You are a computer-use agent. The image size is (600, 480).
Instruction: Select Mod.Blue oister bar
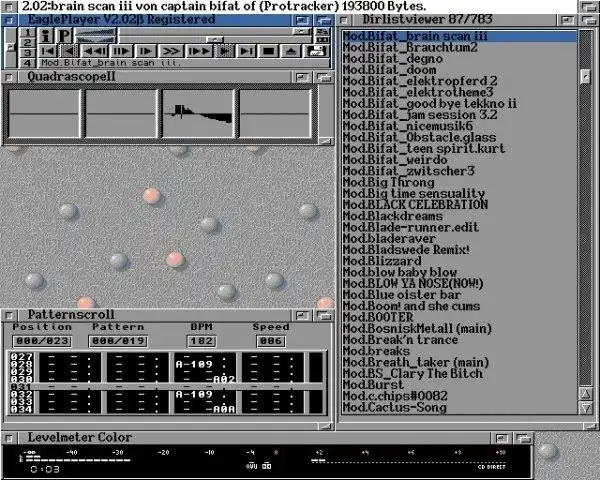[x=459, y=295]
